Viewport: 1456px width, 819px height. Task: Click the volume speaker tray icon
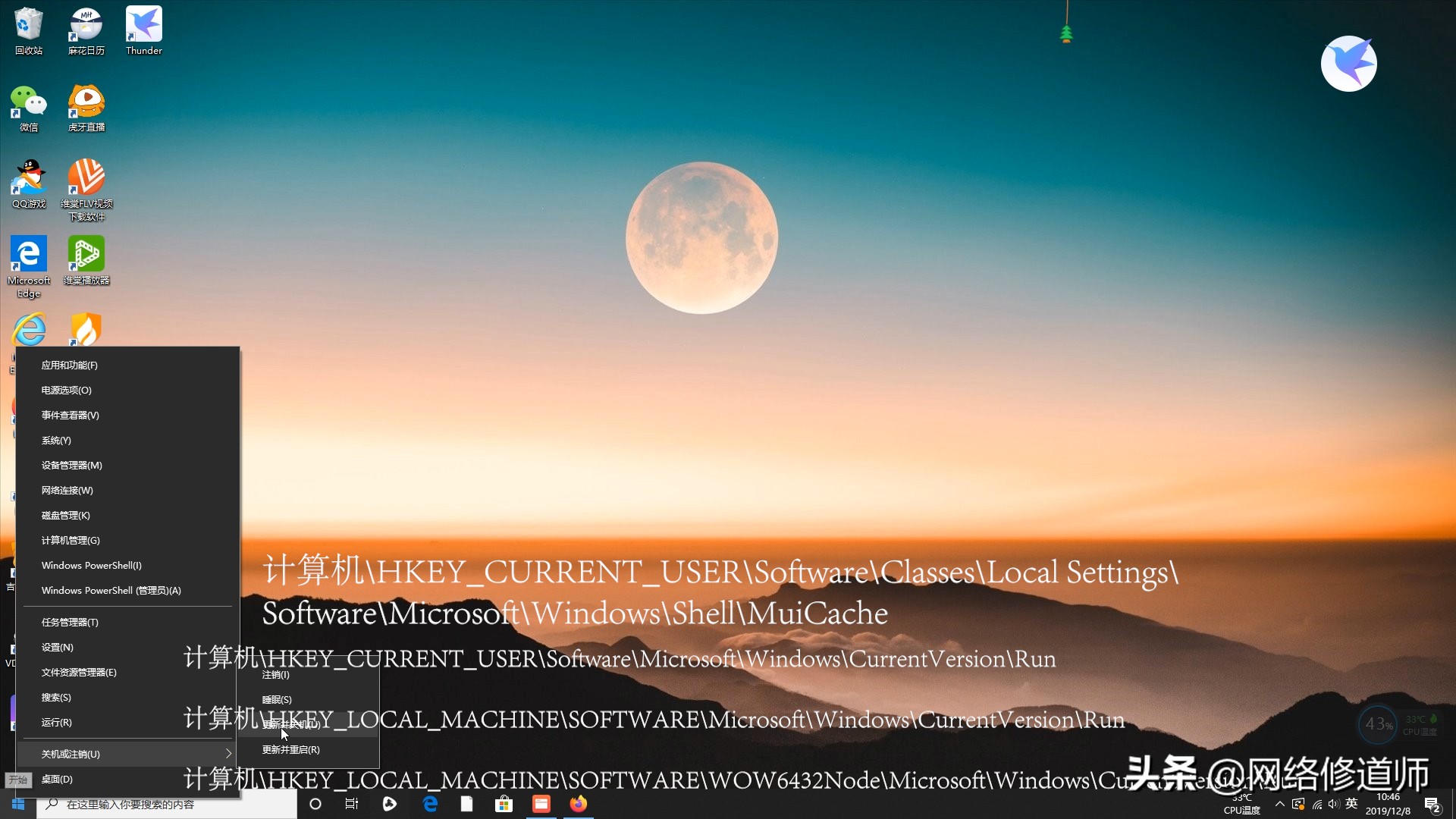(x=1333, y=804)
